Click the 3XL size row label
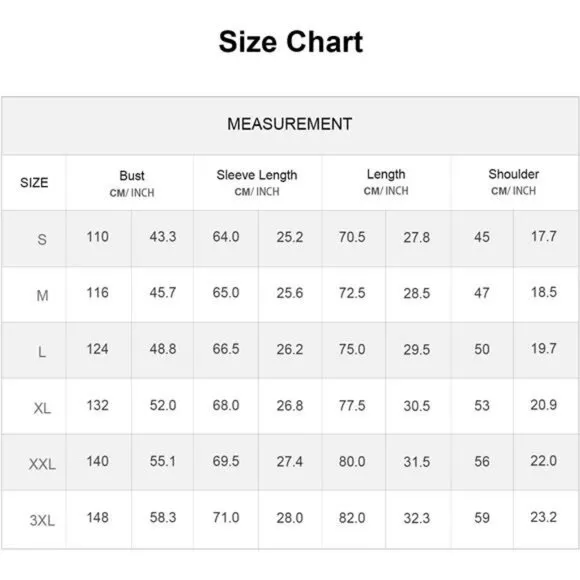The width and height of the screenshot is (580, 580). [42, 520]
